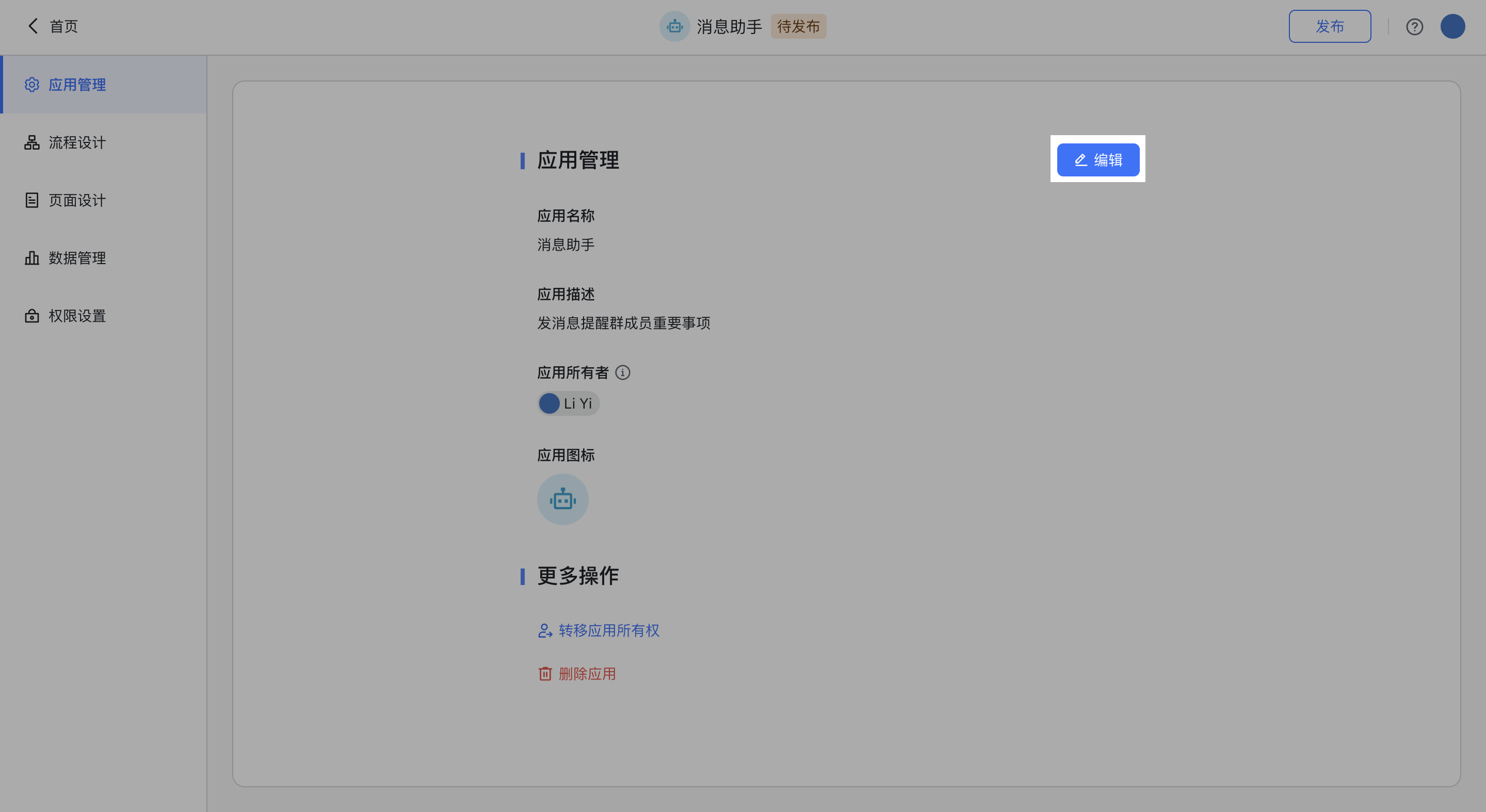Click 转移应用所有权 link

[598, 630]
